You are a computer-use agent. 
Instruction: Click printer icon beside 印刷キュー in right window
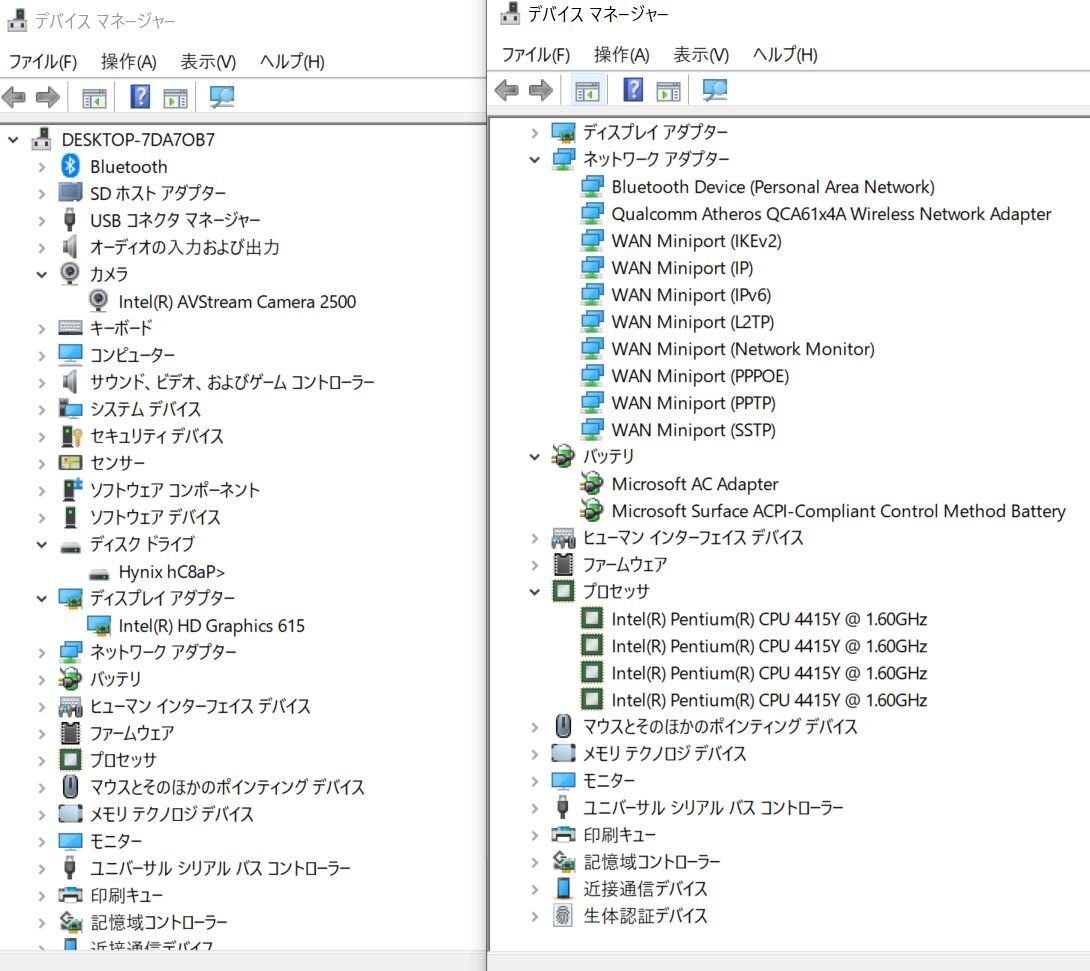[x=563, y=834]
